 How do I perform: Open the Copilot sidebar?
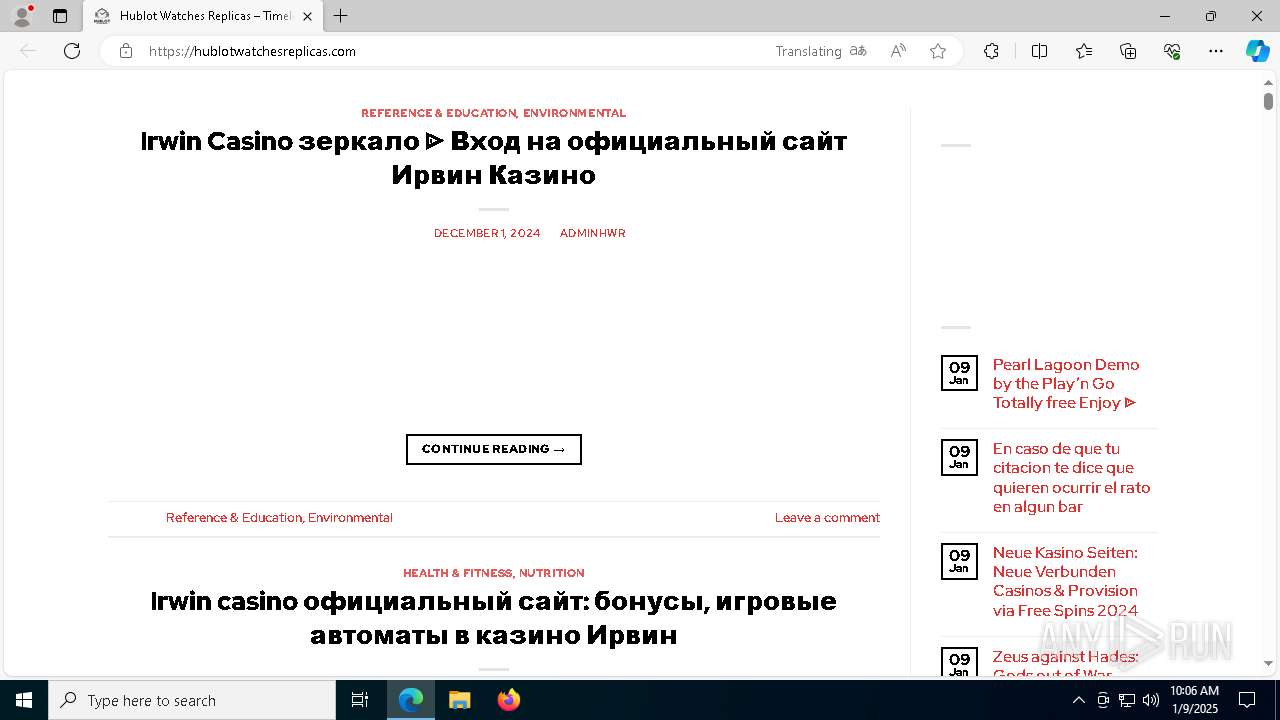tap(1258, 51)
